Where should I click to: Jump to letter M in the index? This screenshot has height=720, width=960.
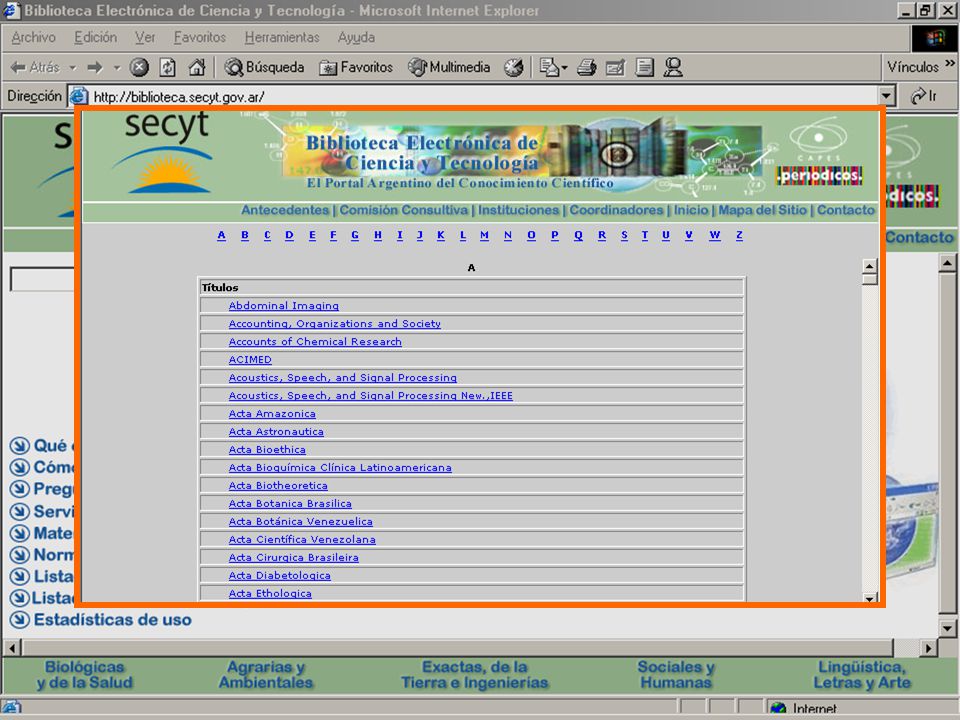coord(484,235)
